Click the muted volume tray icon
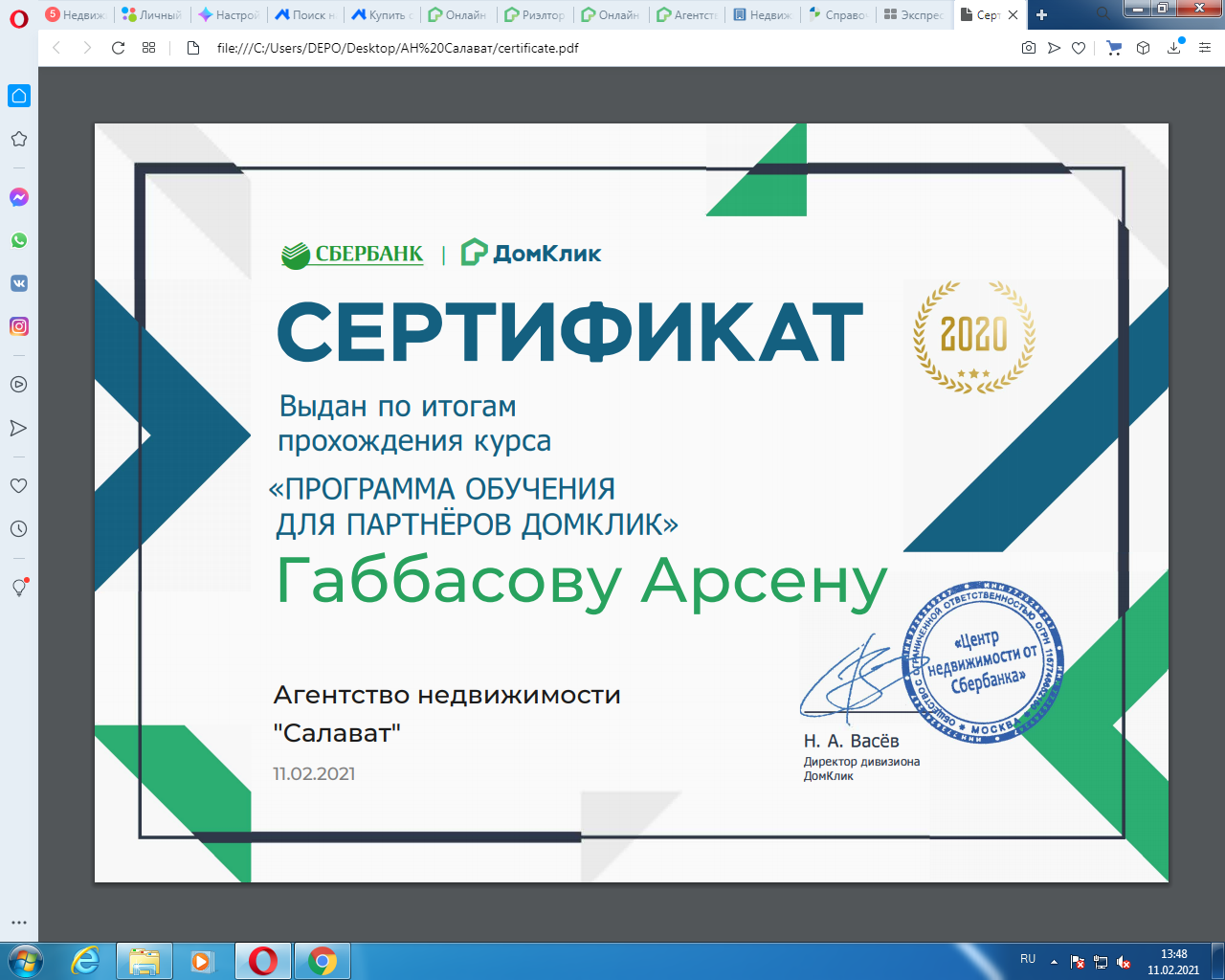 (x=1124, y=962)
